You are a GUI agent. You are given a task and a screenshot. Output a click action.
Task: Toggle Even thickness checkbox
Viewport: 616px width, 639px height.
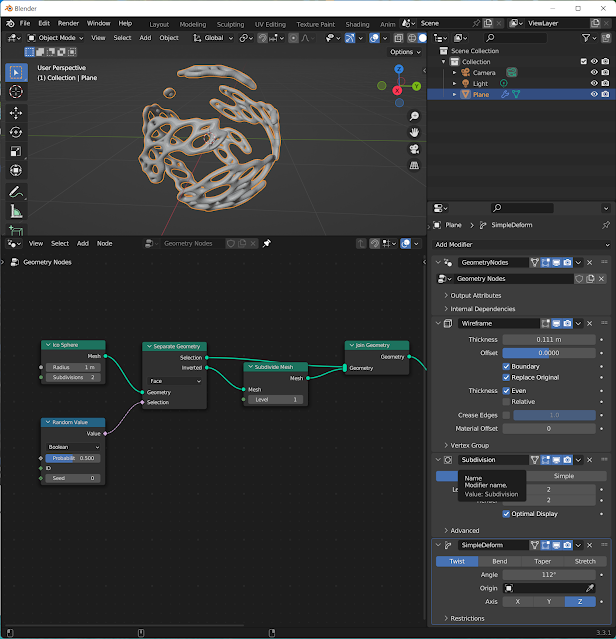[x=506, y=391]
